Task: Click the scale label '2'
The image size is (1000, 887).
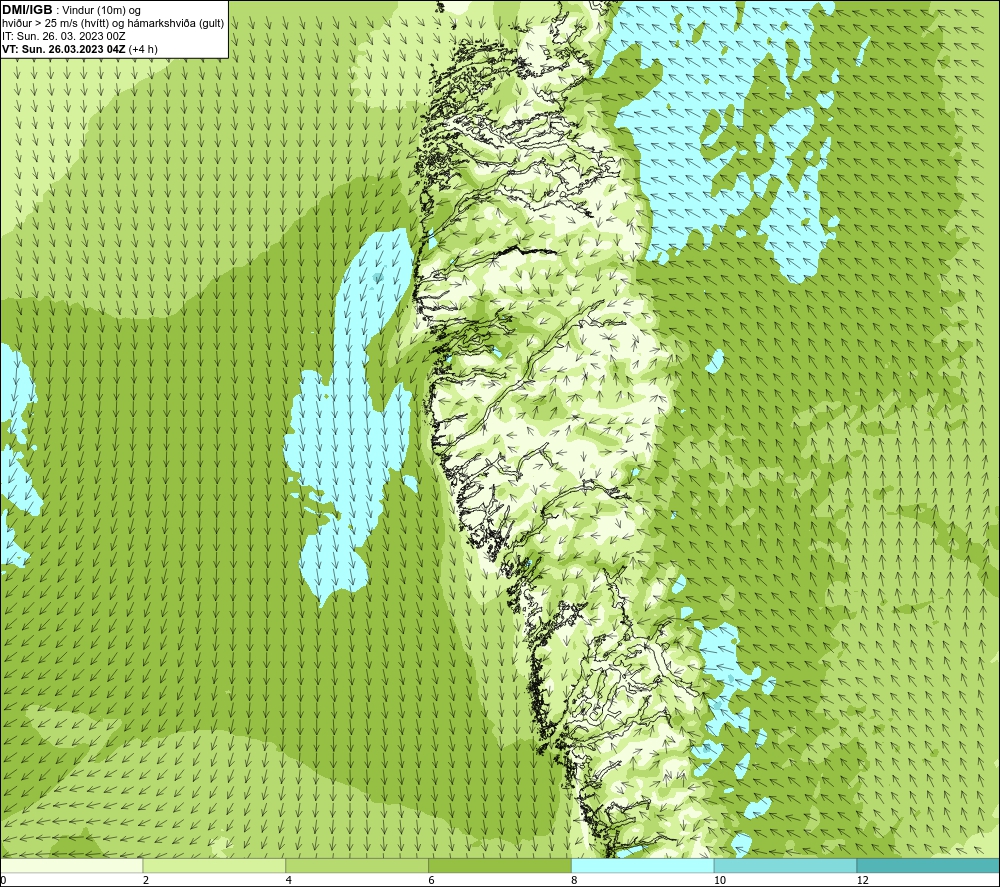Action: click(x=146, y=880)
